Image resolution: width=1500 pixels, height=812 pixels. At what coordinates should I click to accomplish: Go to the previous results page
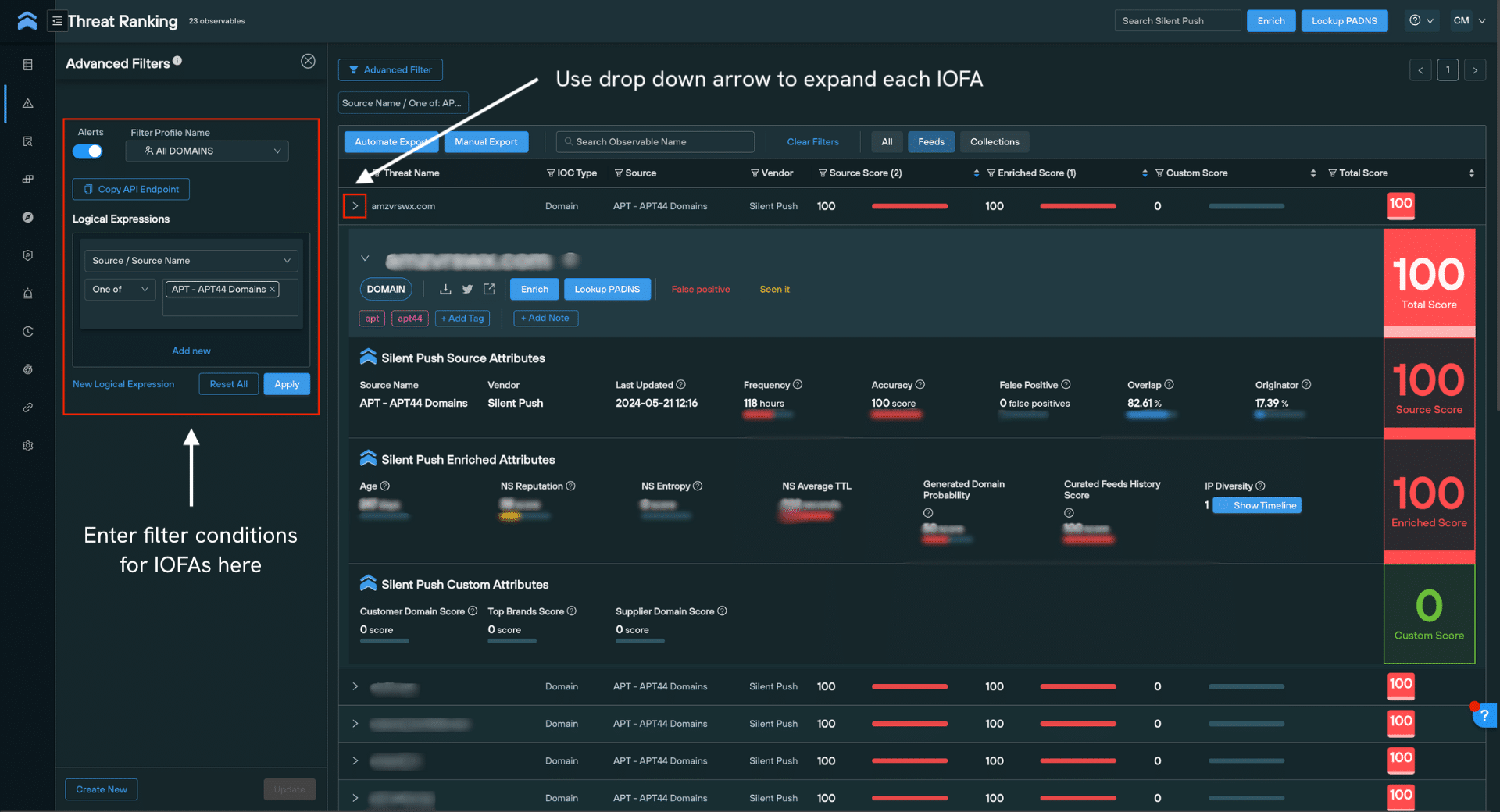point(1420,70)
